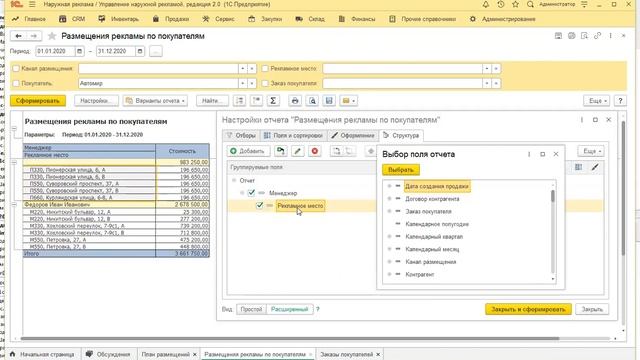The width and height of the screenshot is (640, 360).
Task: Click the search magnifier in title bar
Action: click(x=530, y=4)
